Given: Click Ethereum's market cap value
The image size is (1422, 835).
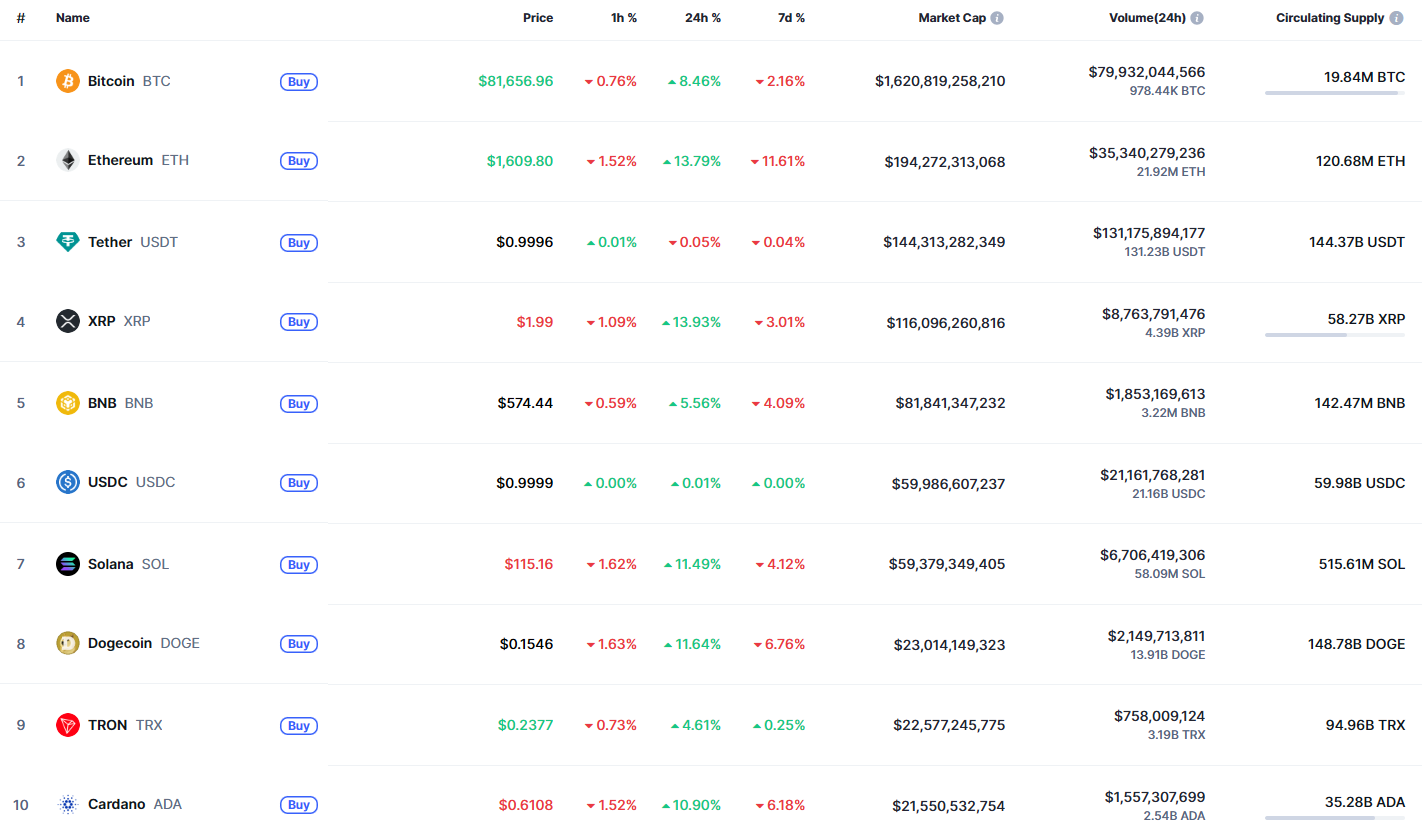Looking at the screenshot, I should [944, 162].
